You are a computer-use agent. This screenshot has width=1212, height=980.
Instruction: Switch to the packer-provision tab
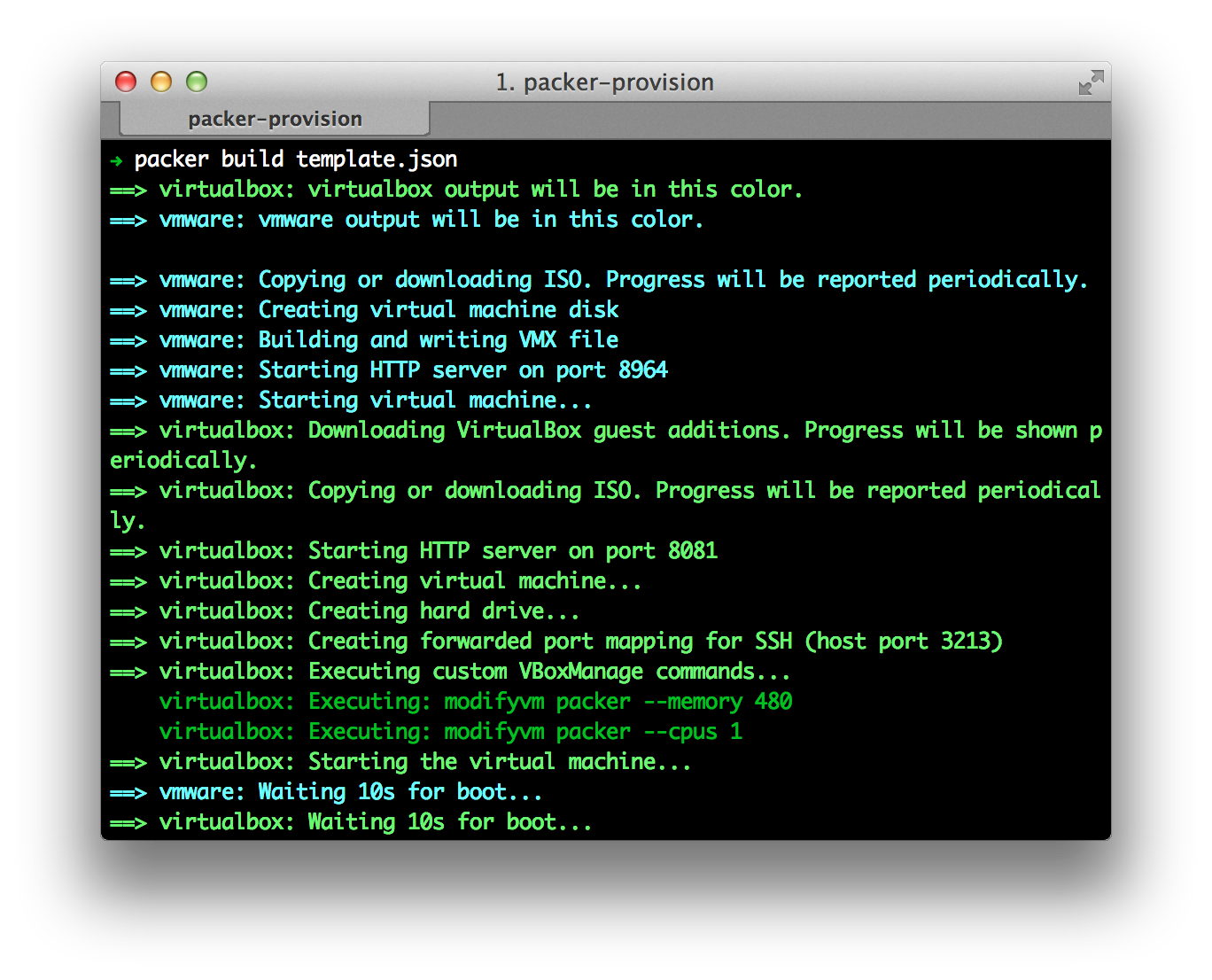point(275,118)
